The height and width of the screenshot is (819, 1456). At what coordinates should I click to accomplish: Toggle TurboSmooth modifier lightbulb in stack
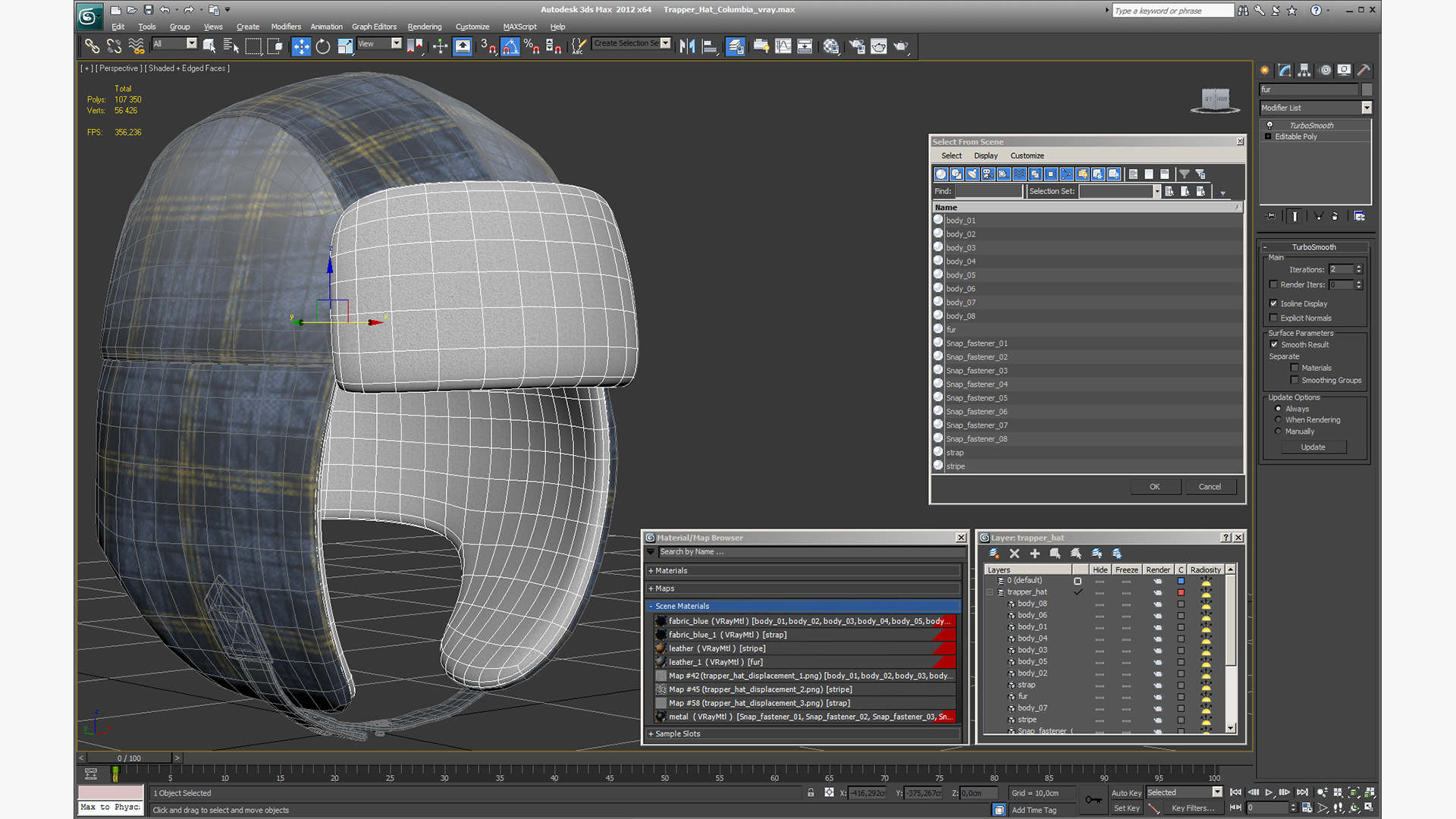pyautogui.click(x=1269, y=125)
